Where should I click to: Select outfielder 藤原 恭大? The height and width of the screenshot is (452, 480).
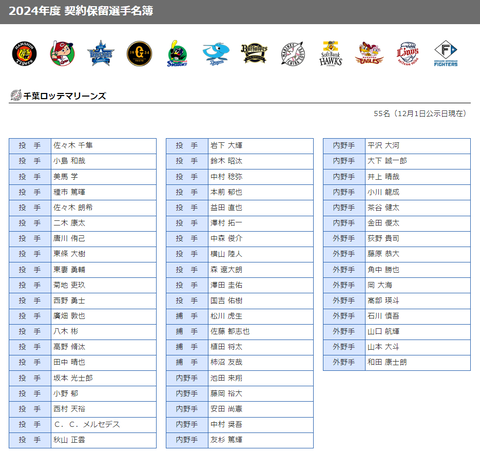tap(384, 254)
